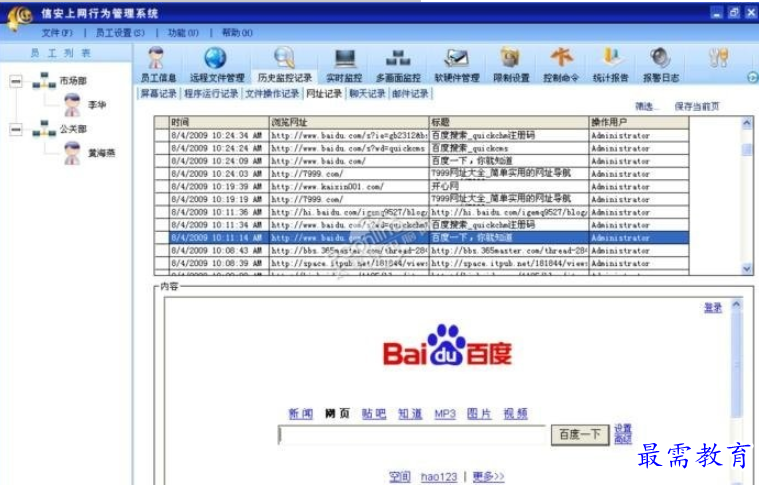
Task: Select the employee avatar for 李华
Action: click(72, 105)
